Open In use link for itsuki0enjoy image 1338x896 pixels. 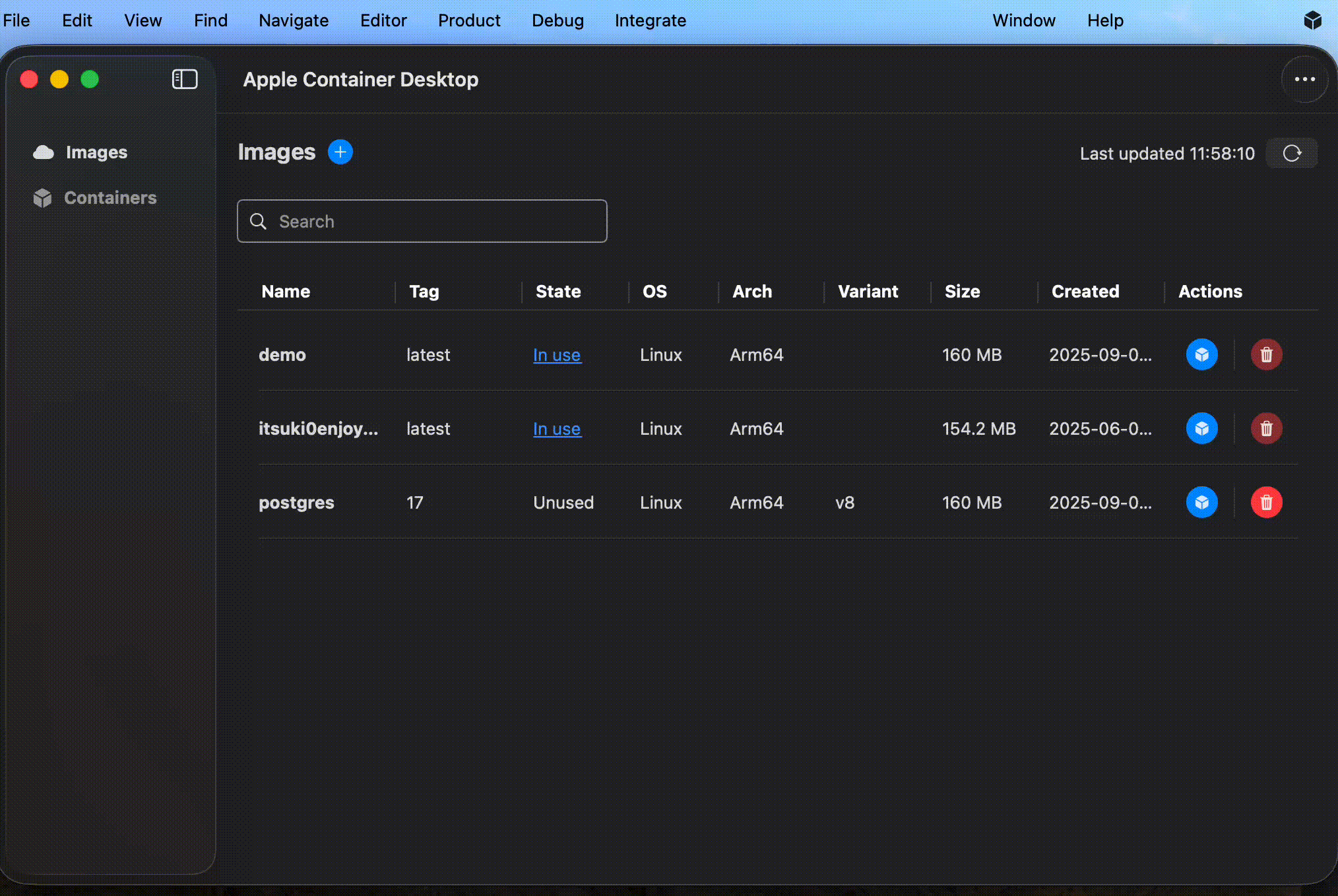point(557,429)
